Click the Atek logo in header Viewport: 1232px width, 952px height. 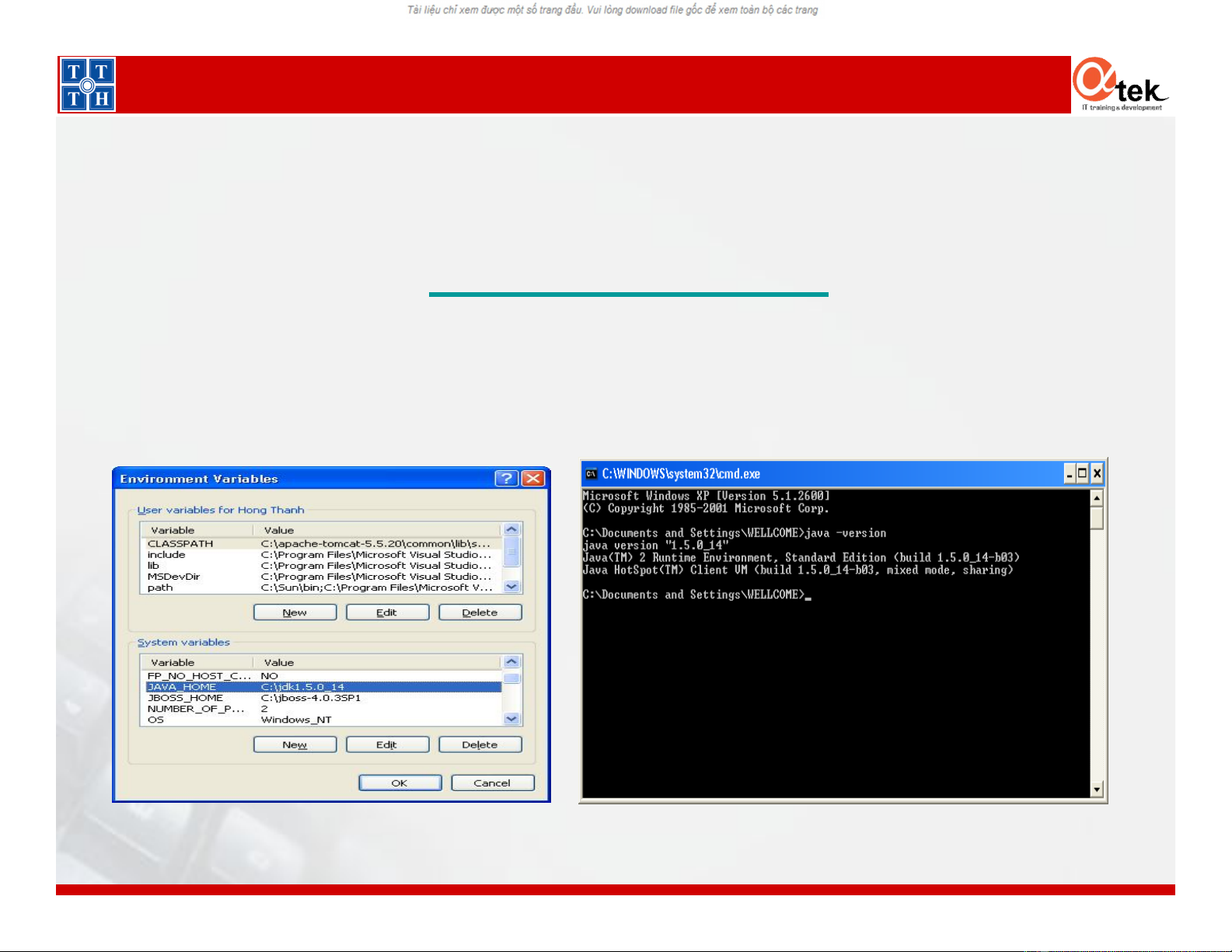click(1120, 85)
